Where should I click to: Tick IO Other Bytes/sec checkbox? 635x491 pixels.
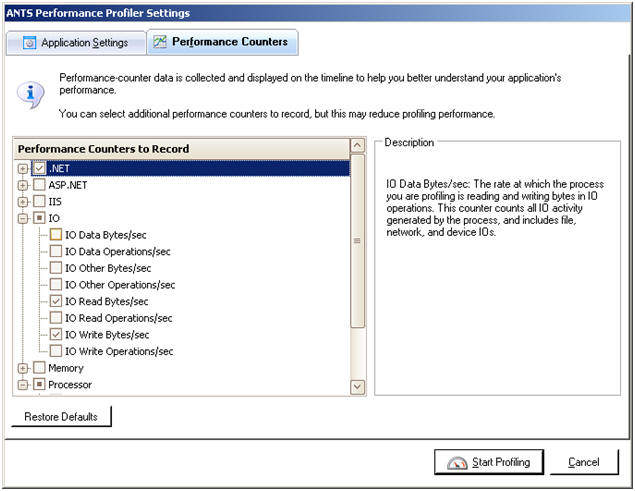[x=56, y=268]
